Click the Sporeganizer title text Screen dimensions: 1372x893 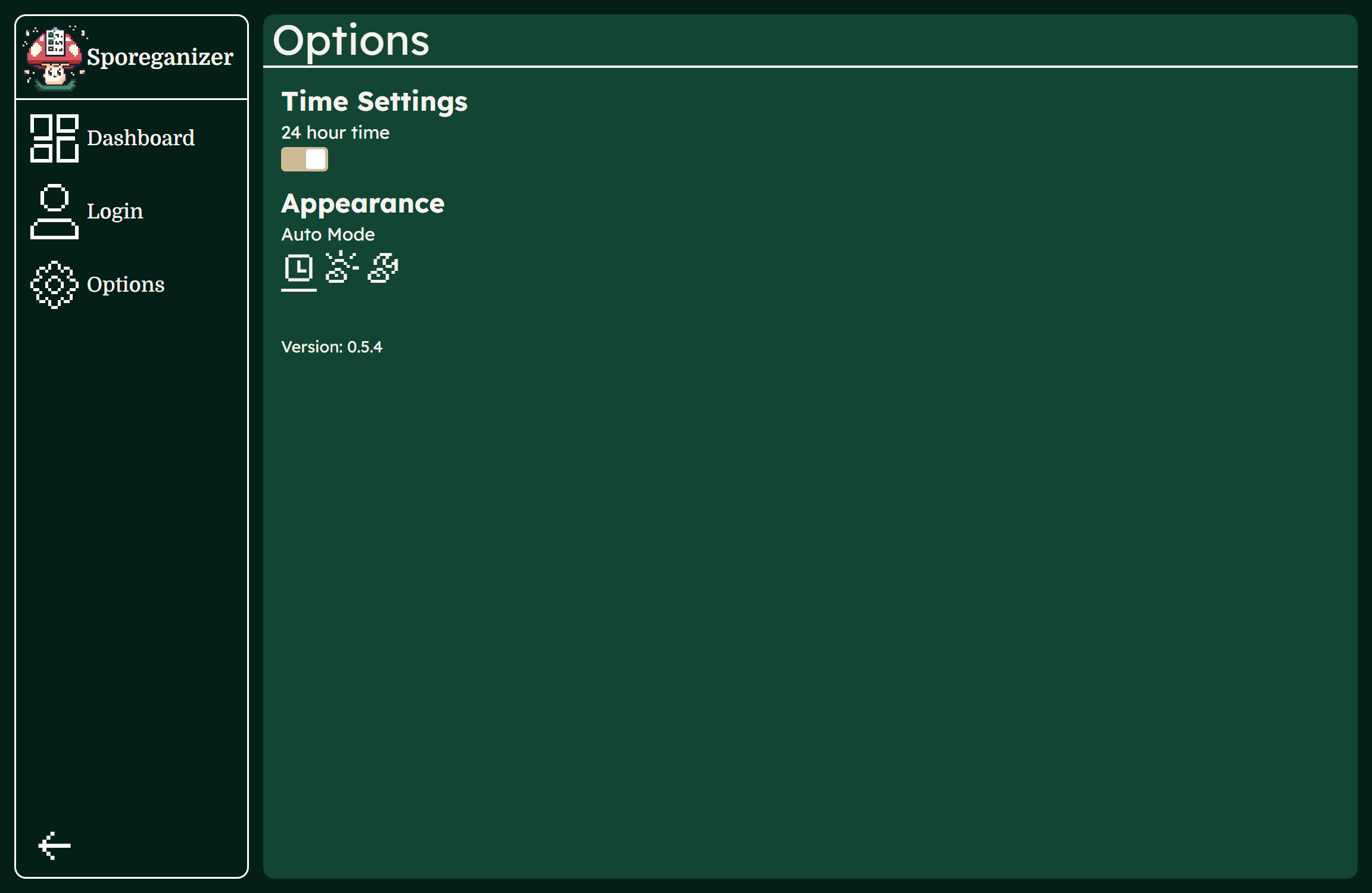coord(160,57)
